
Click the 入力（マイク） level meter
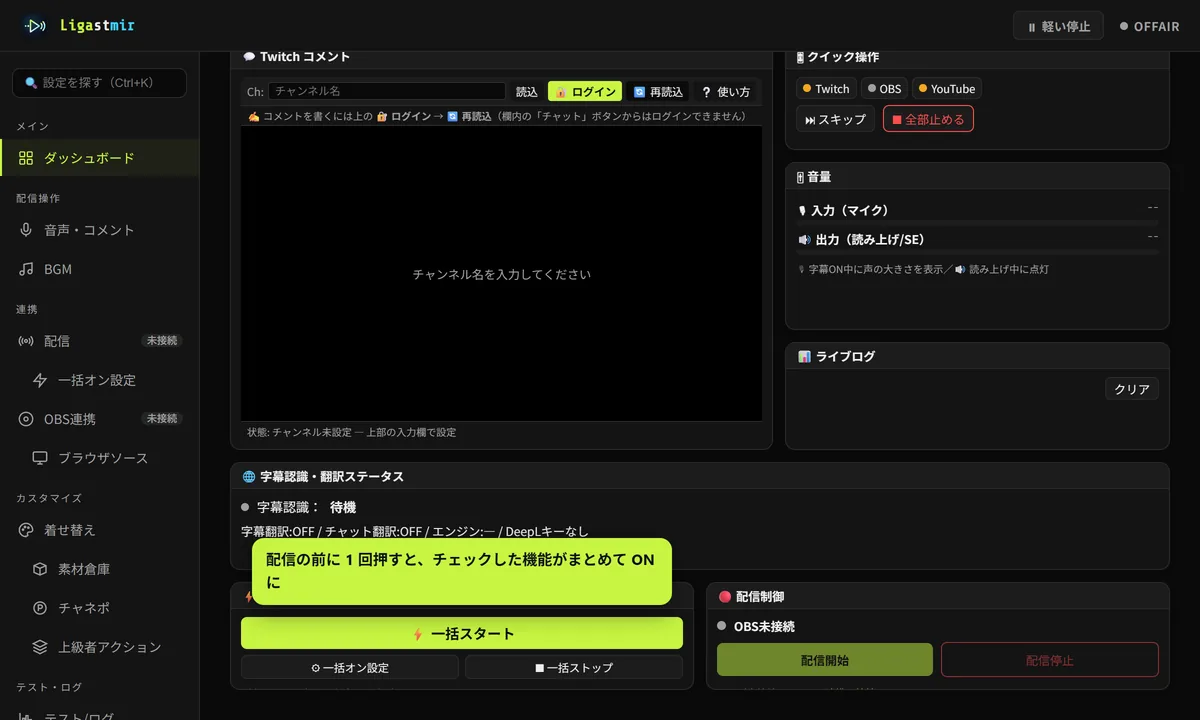point(977,222)
